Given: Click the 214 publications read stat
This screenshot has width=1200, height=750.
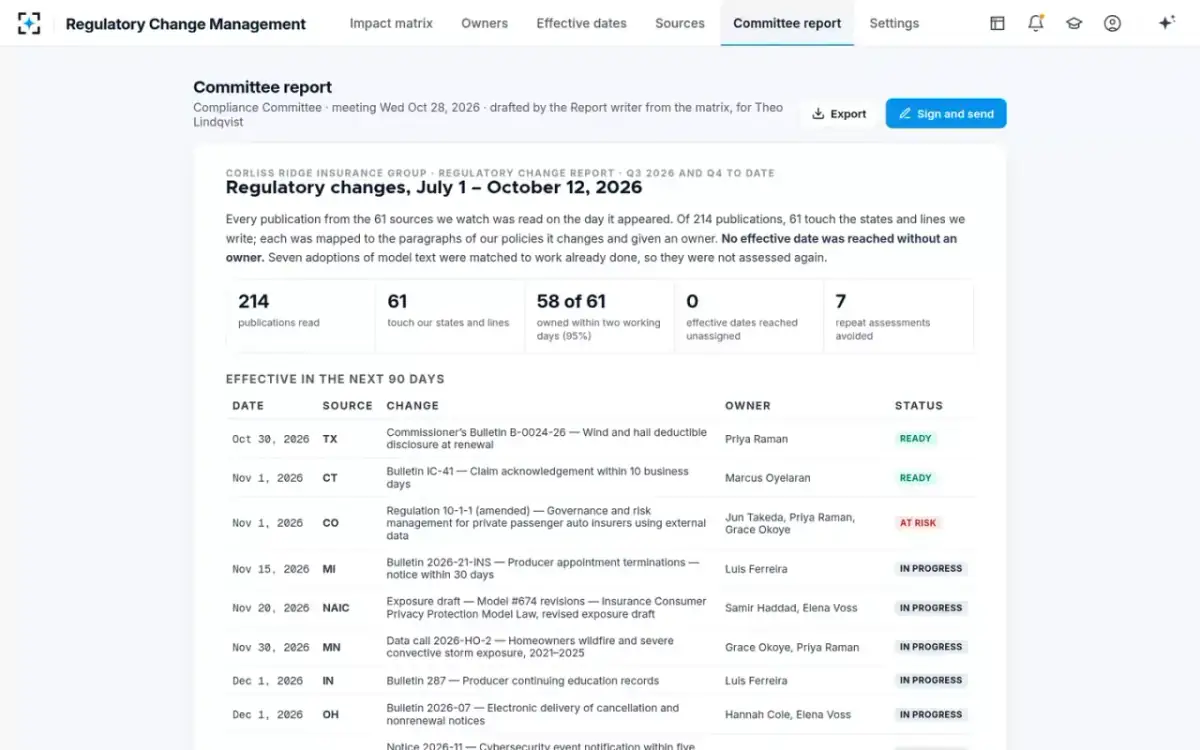Looking at the screenshot, I should coord(301,316).
